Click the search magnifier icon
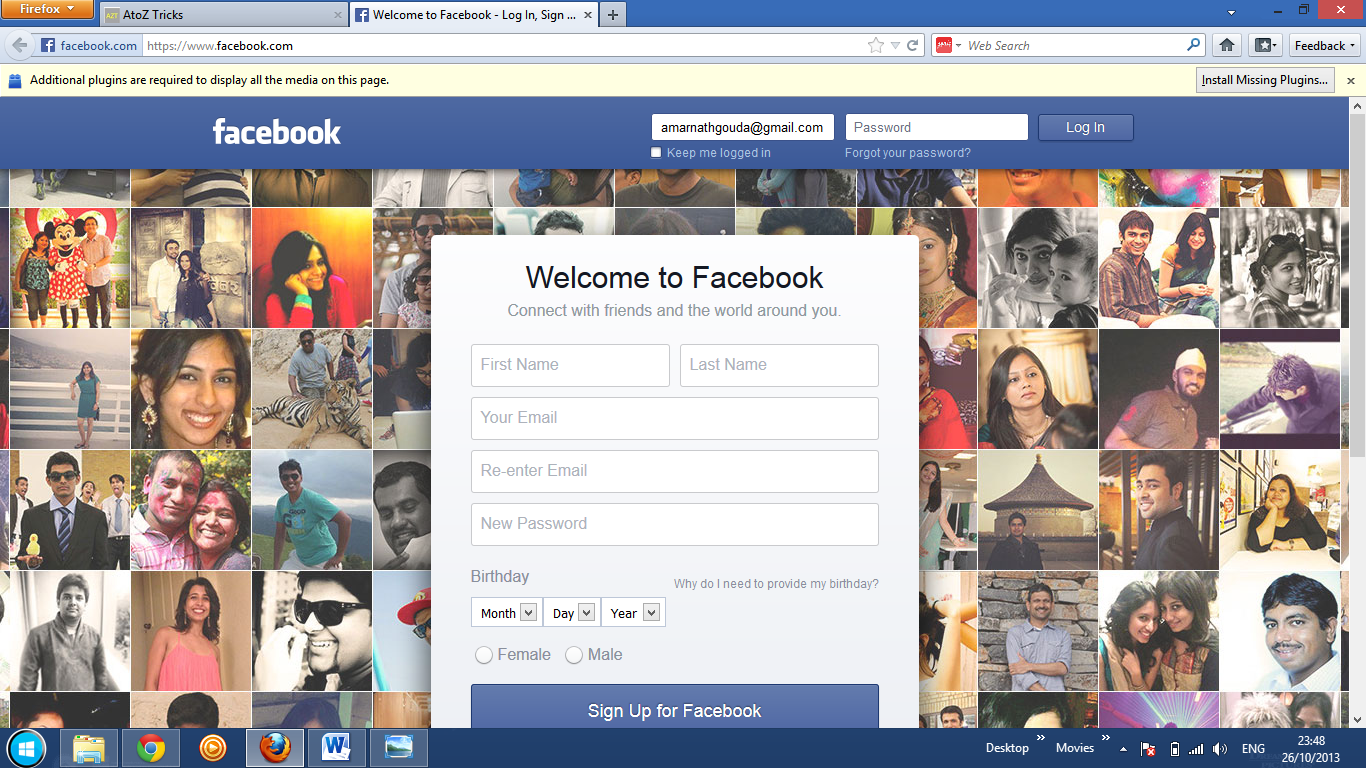The width and height of the screenshot is (1366, 768). click(x=1193, y=45)
